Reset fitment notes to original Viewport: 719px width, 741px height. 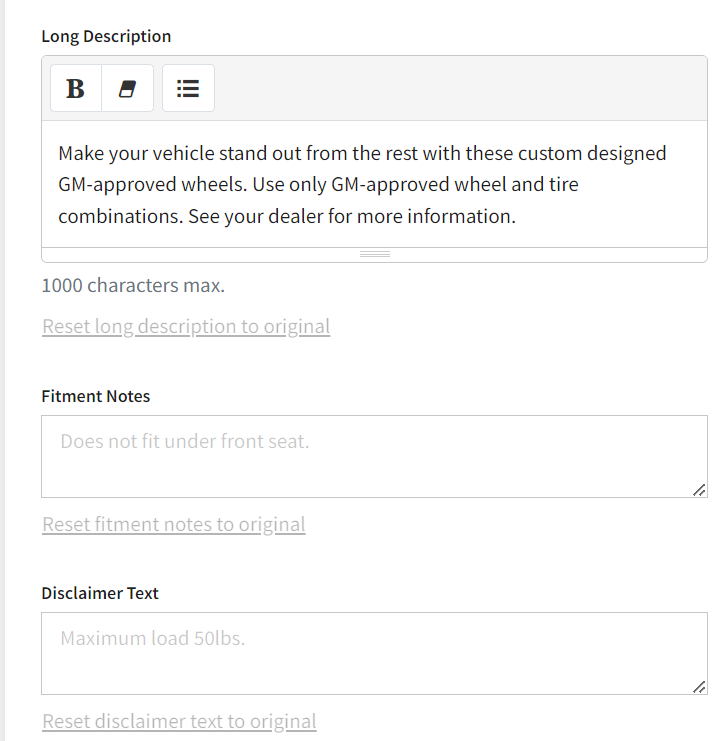click(x=174, y=524)
